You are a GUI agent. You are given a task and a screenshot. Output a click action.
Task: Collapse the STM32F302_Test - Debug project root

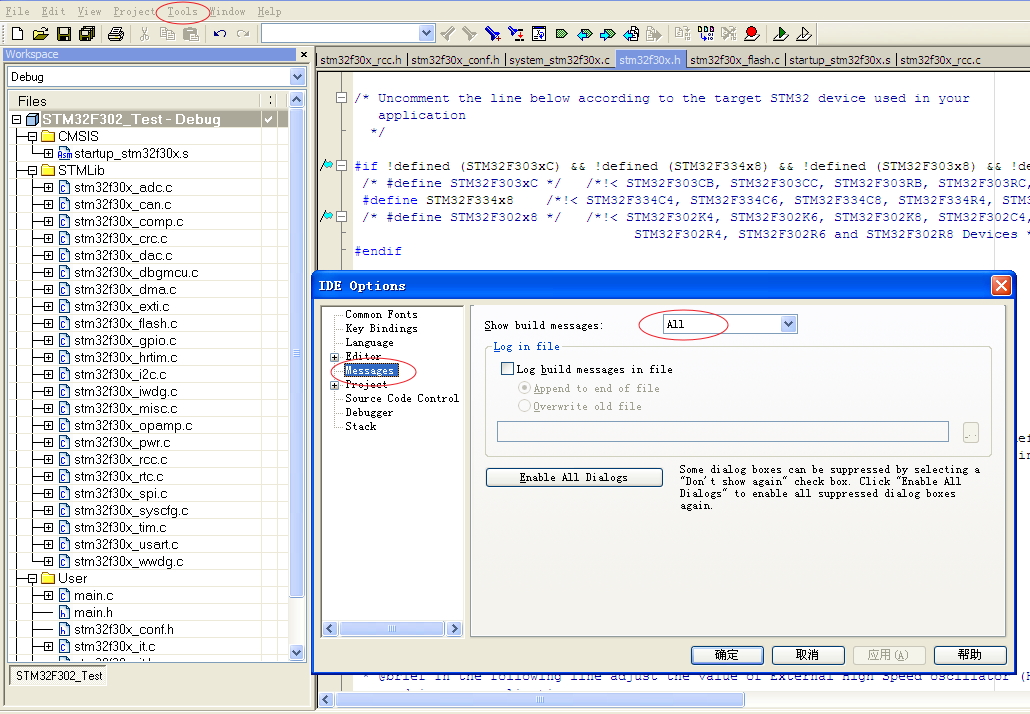[x=16, y=120]
